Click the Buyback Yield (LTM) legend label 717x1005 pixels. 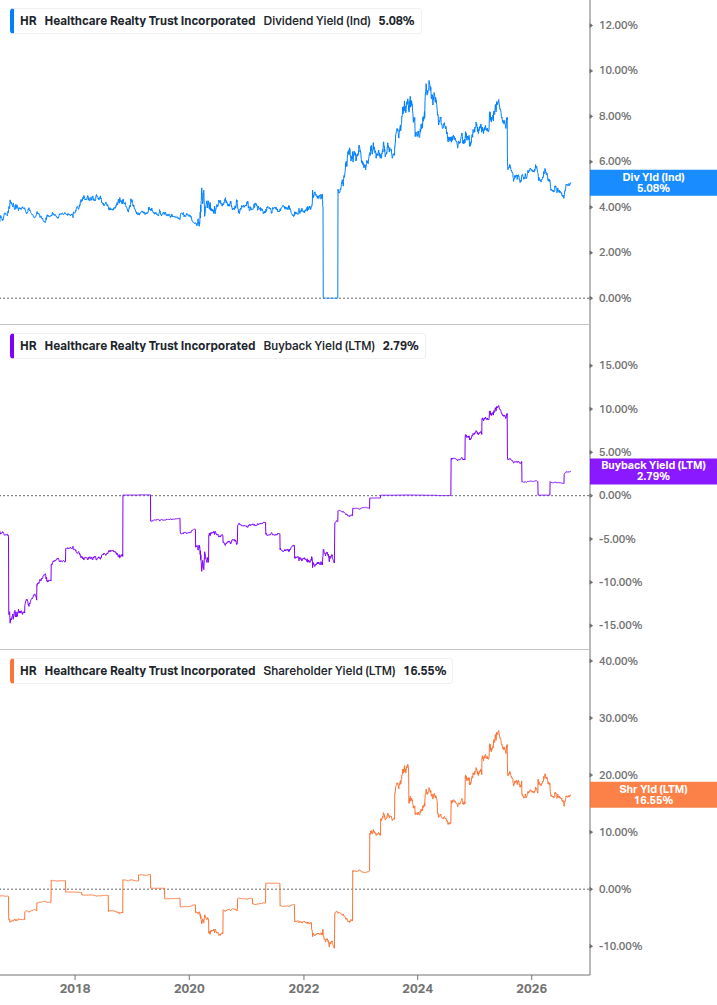(x=319, y=346)
